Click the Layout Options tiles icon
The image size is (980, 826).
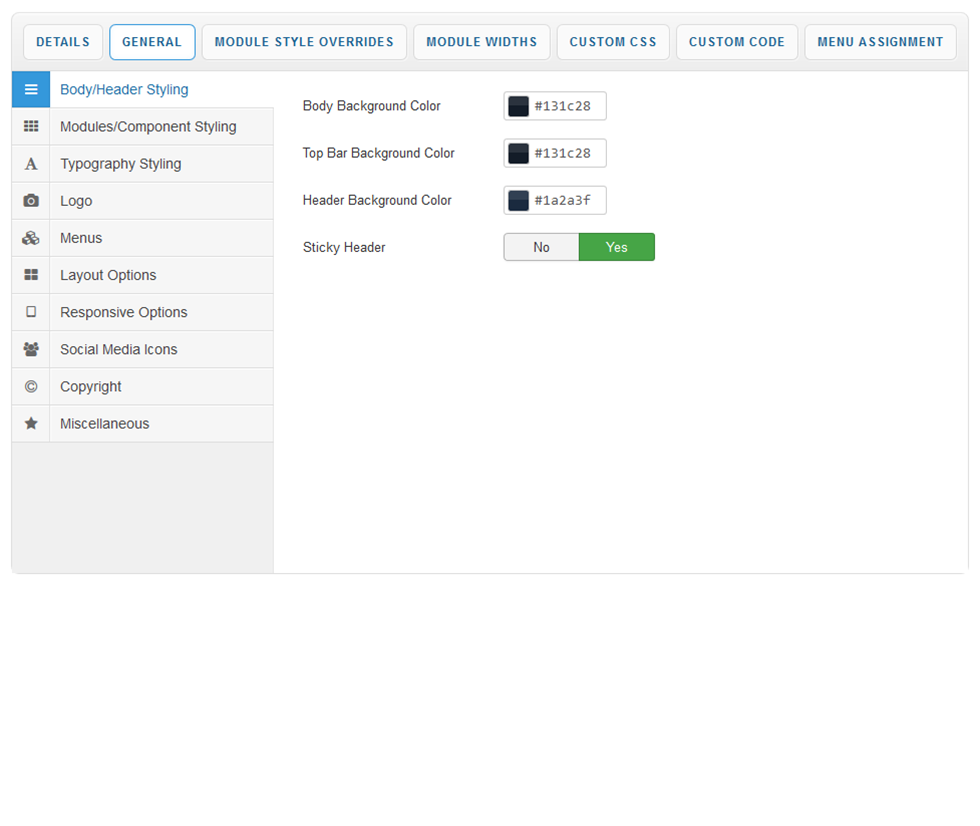pos(31,275)
